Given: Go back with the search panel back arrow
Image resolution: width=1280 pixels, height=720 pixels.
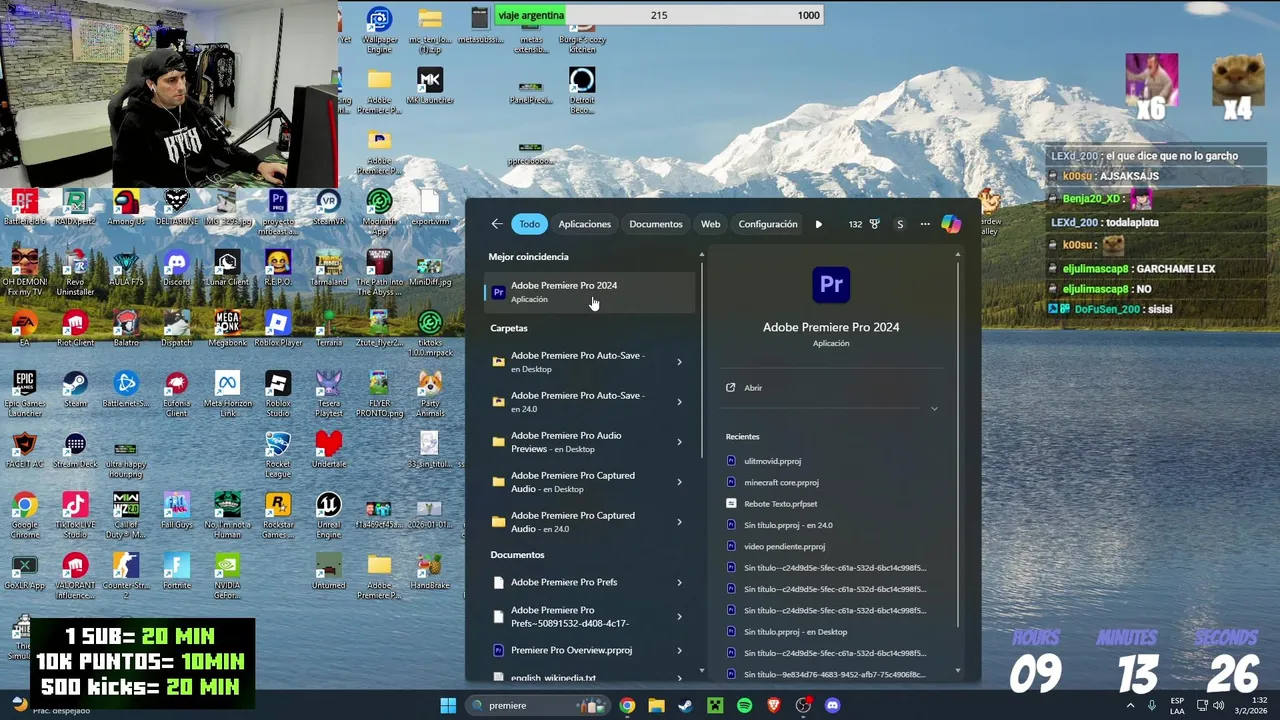Looking at the screenshot, I should [x=497, y=224].
